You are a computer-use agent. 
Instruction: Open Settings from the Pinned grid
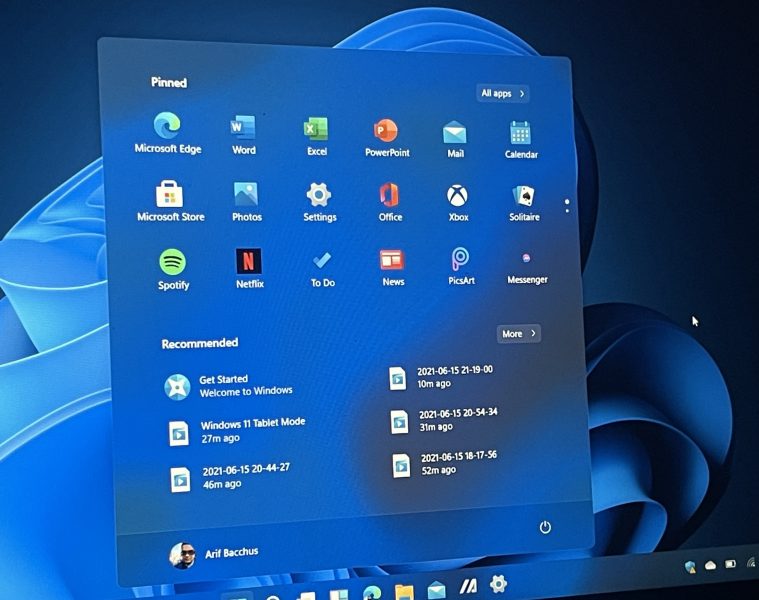point(319,202)
